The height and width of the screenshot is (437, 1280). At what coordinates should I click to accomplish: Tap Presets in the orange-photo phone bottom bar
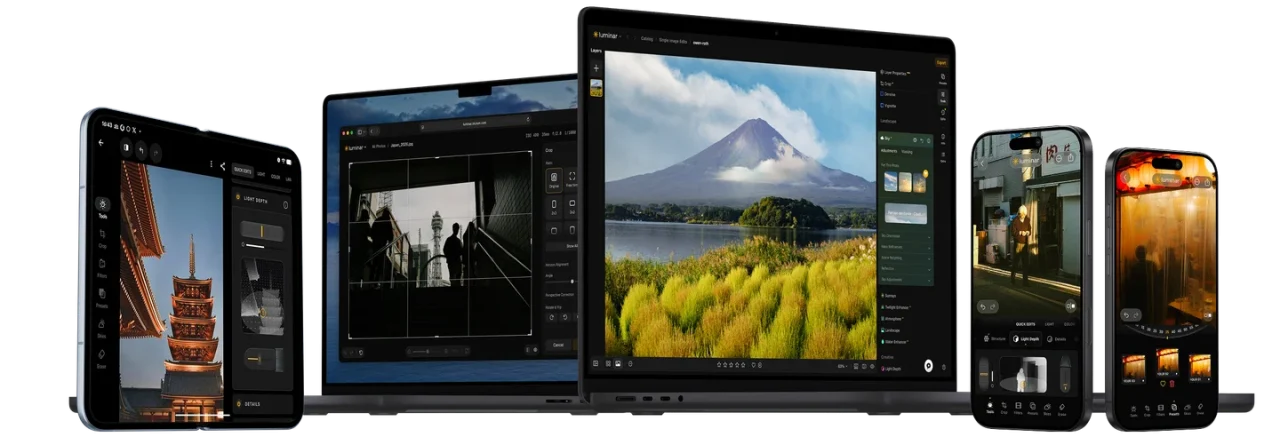(x=1174, y=409)
